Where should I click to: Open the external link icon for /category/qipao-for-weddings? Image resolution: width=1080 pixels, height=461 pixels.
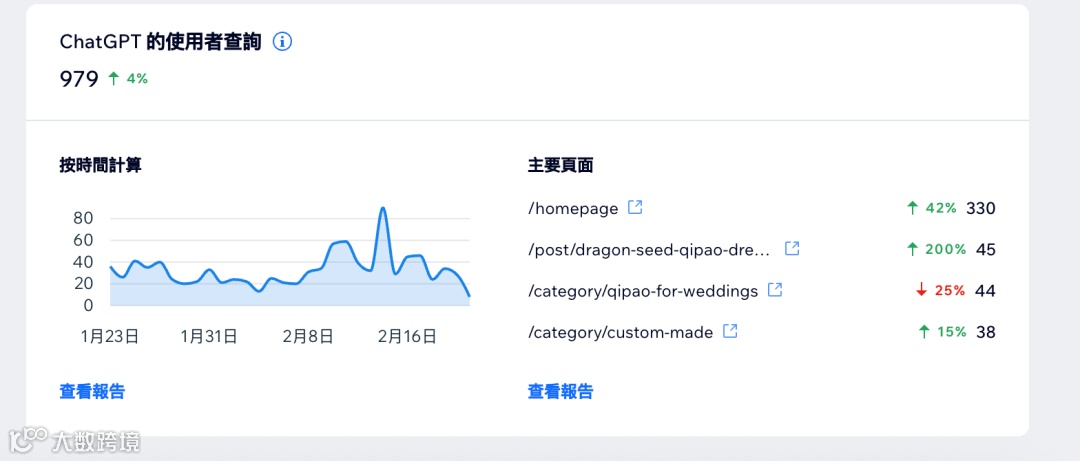click(x=775, y=290)
